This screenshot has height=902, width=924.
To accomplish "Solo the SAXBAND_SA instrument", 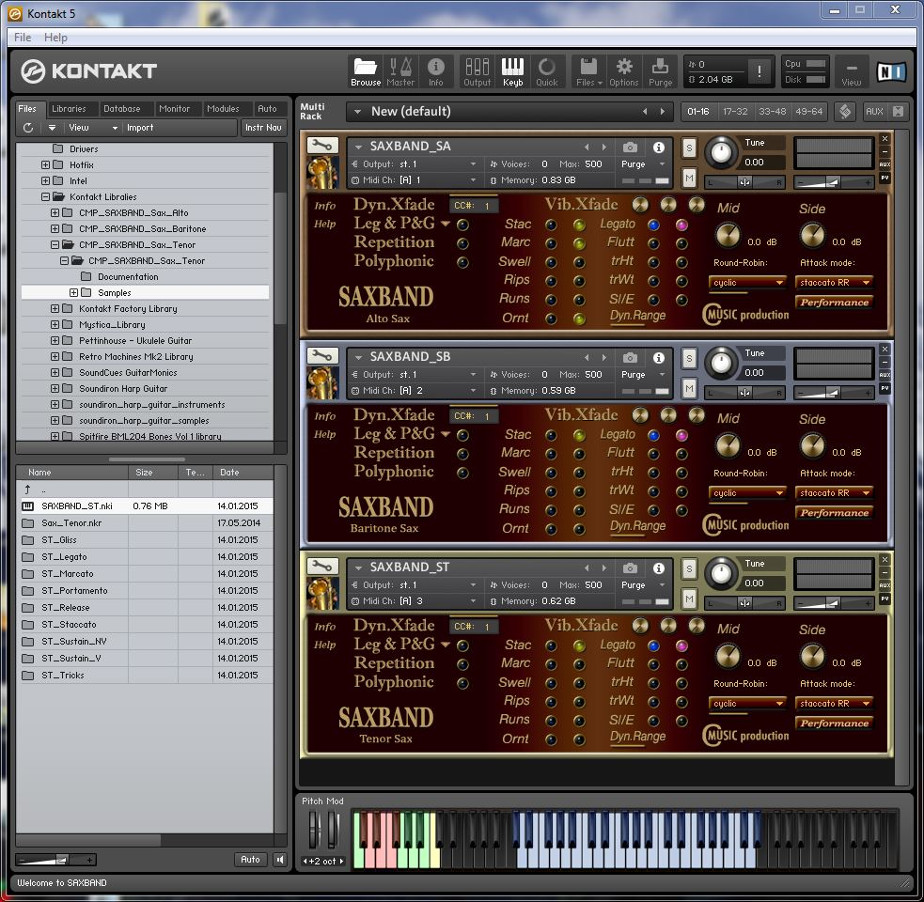I will pyautogui.click(x=689, y=148).
